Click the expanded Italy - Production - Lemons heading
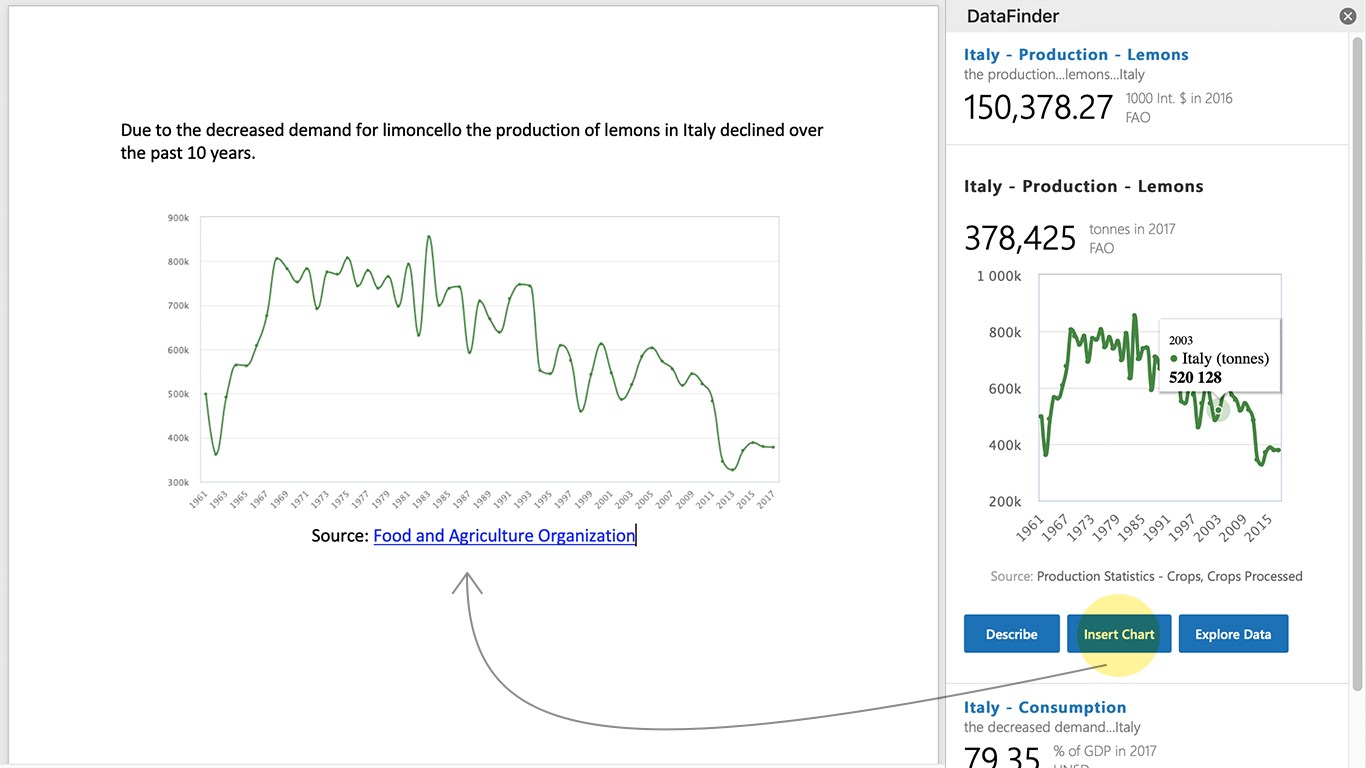This screenshot has height=768, width=1366. (x=1083, y=186)
